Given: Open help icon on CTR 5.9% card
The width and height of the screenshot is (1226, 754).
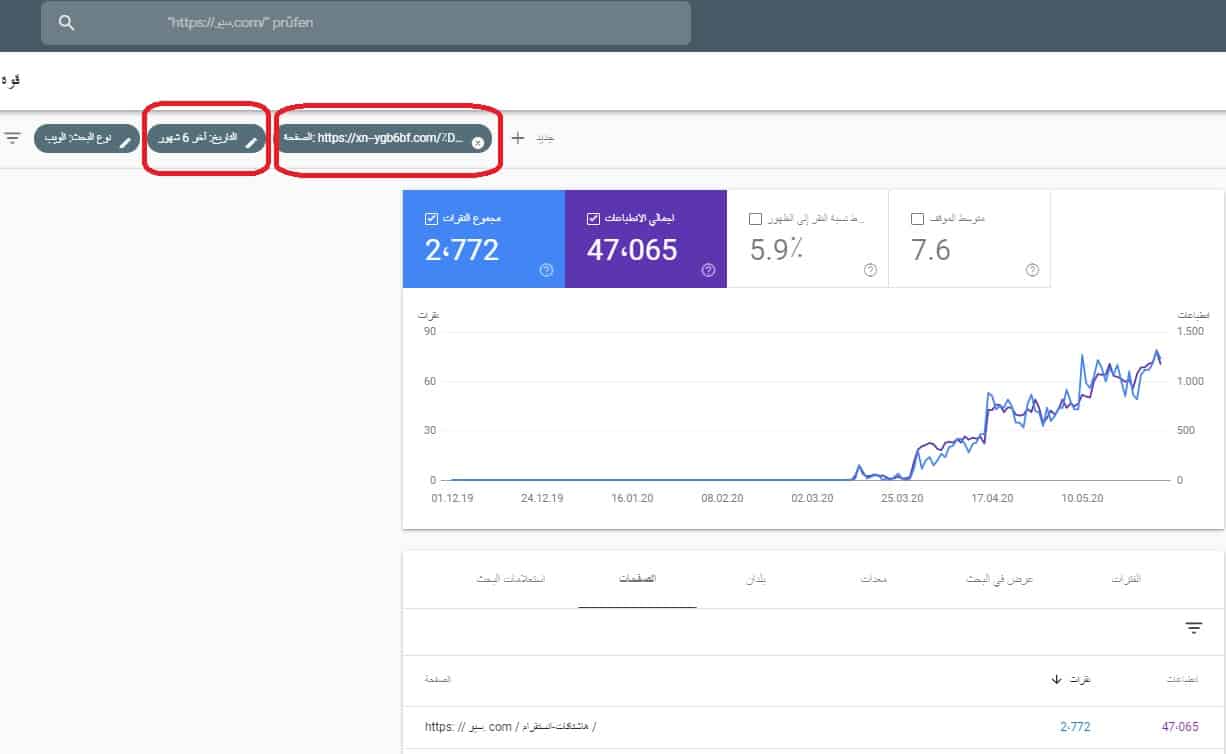Looking at the screenshot, I should (x=870, y=270).
